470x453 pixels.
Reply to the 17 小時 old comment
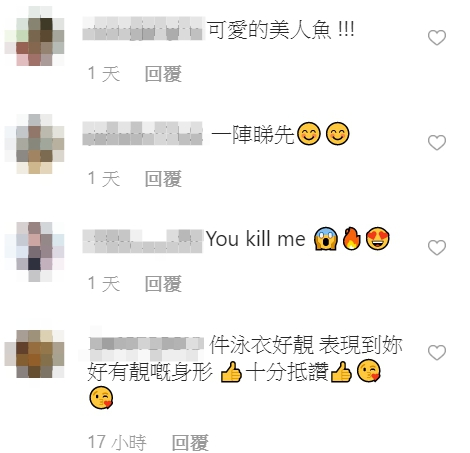(190, 443)
